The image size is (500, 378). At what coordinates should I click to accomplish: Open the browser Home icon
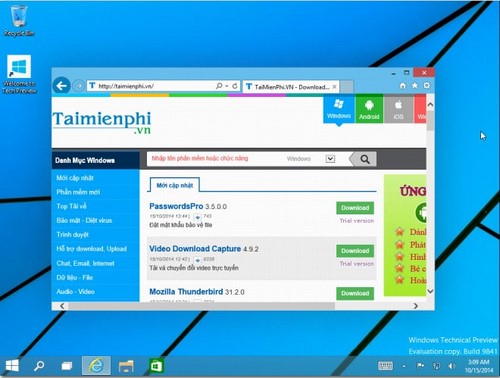(403, 86)
